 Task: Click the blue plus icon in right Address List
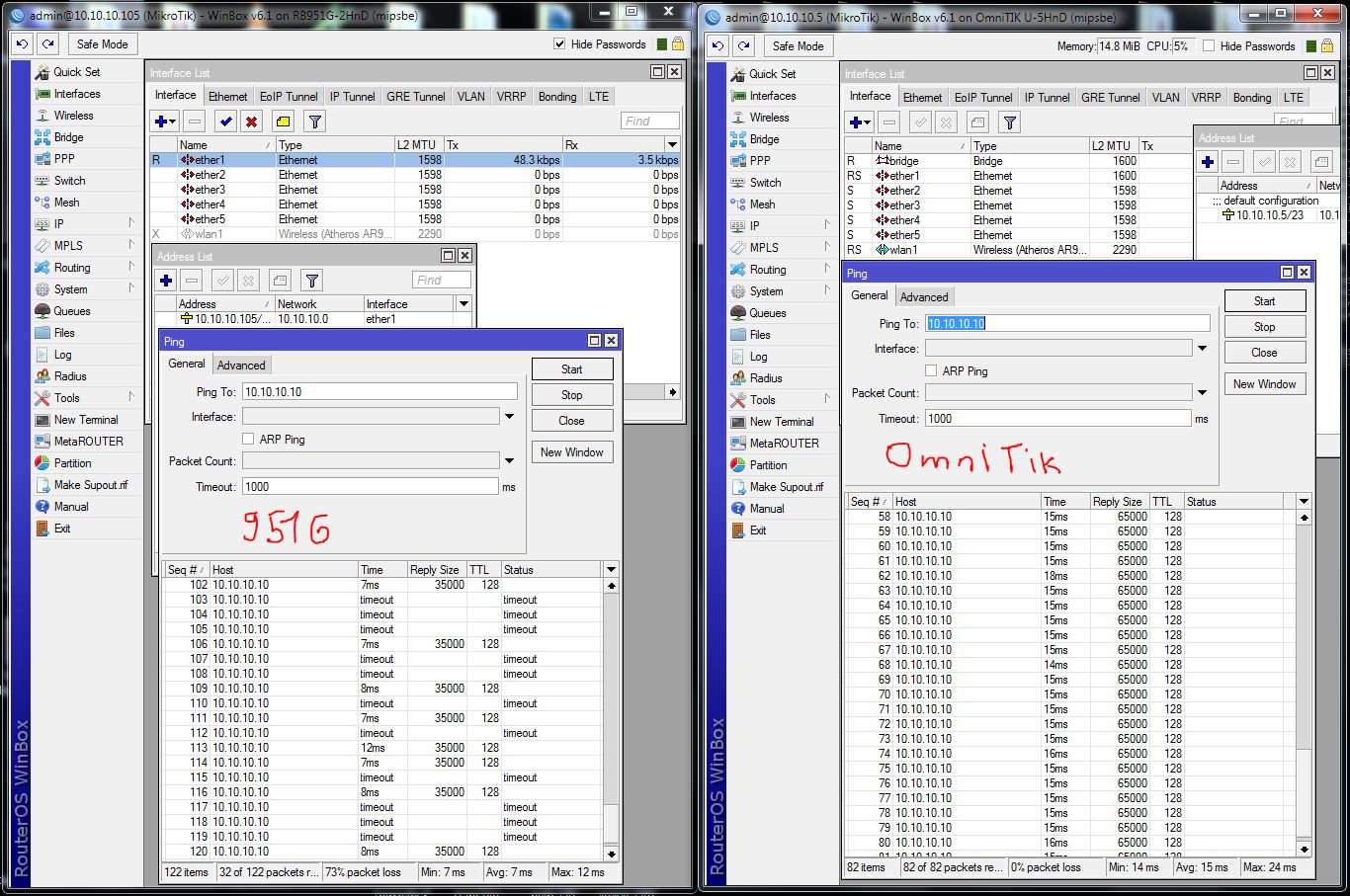1208,162
